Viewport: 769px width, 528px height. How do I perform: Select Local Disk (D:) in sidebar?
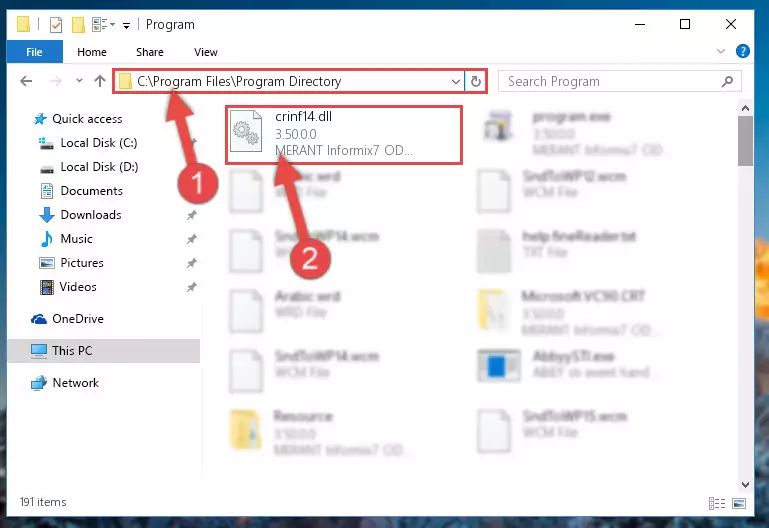coord(99,167)
